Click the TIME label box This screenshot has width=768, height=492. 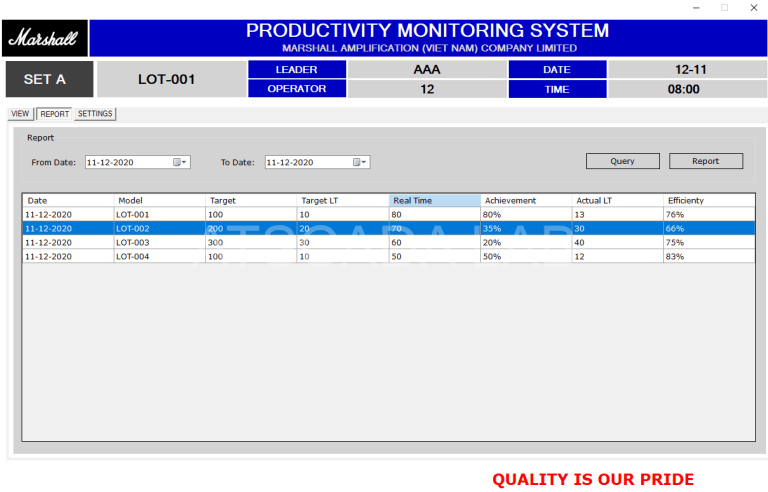coord(557,89)
